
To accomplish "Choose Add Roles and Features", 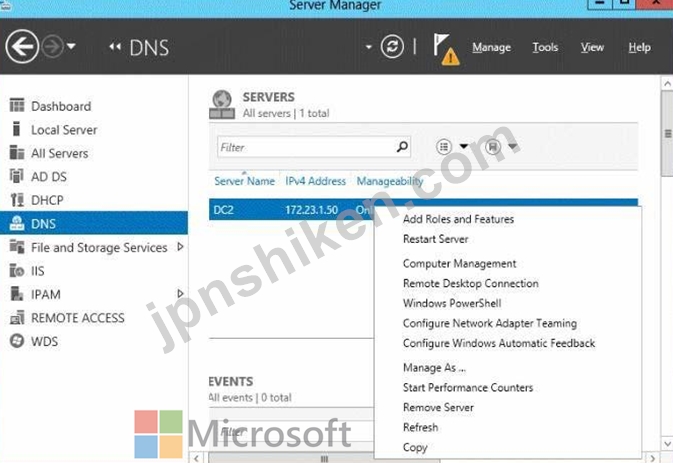I will (x=458, y=219).
